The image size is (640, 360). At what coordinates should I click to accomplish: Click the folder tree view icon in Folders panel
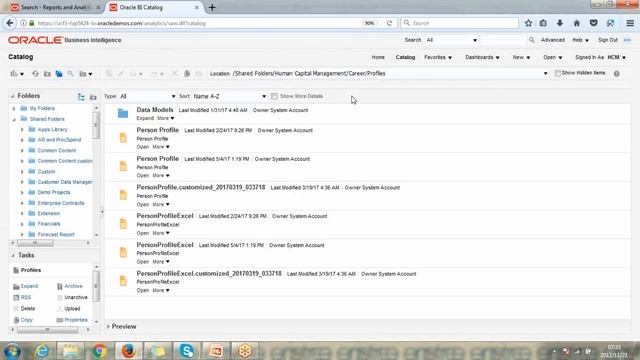[x=81, y=97]
